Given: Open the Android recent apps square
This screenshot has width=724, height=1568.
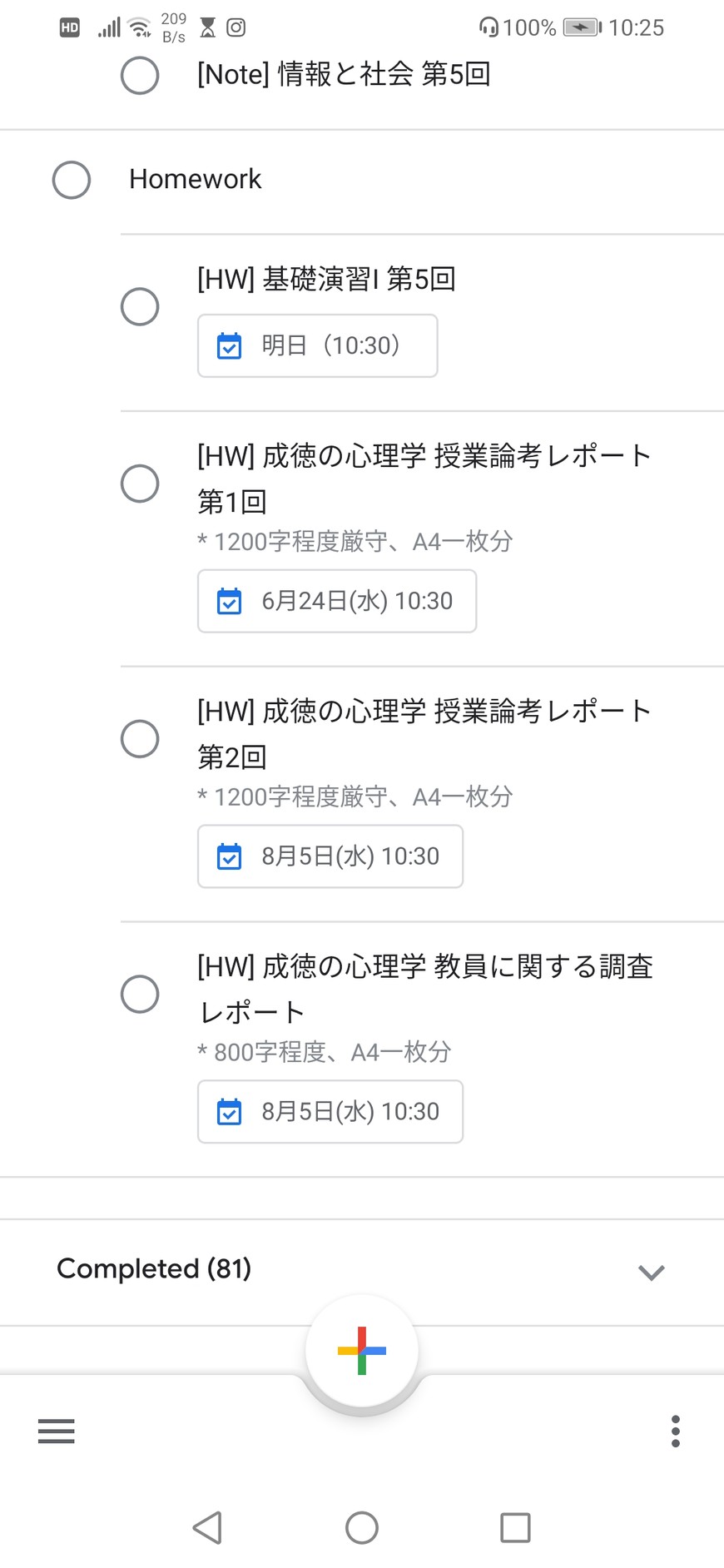Looking at the screenshot, I should (515, 1527).
